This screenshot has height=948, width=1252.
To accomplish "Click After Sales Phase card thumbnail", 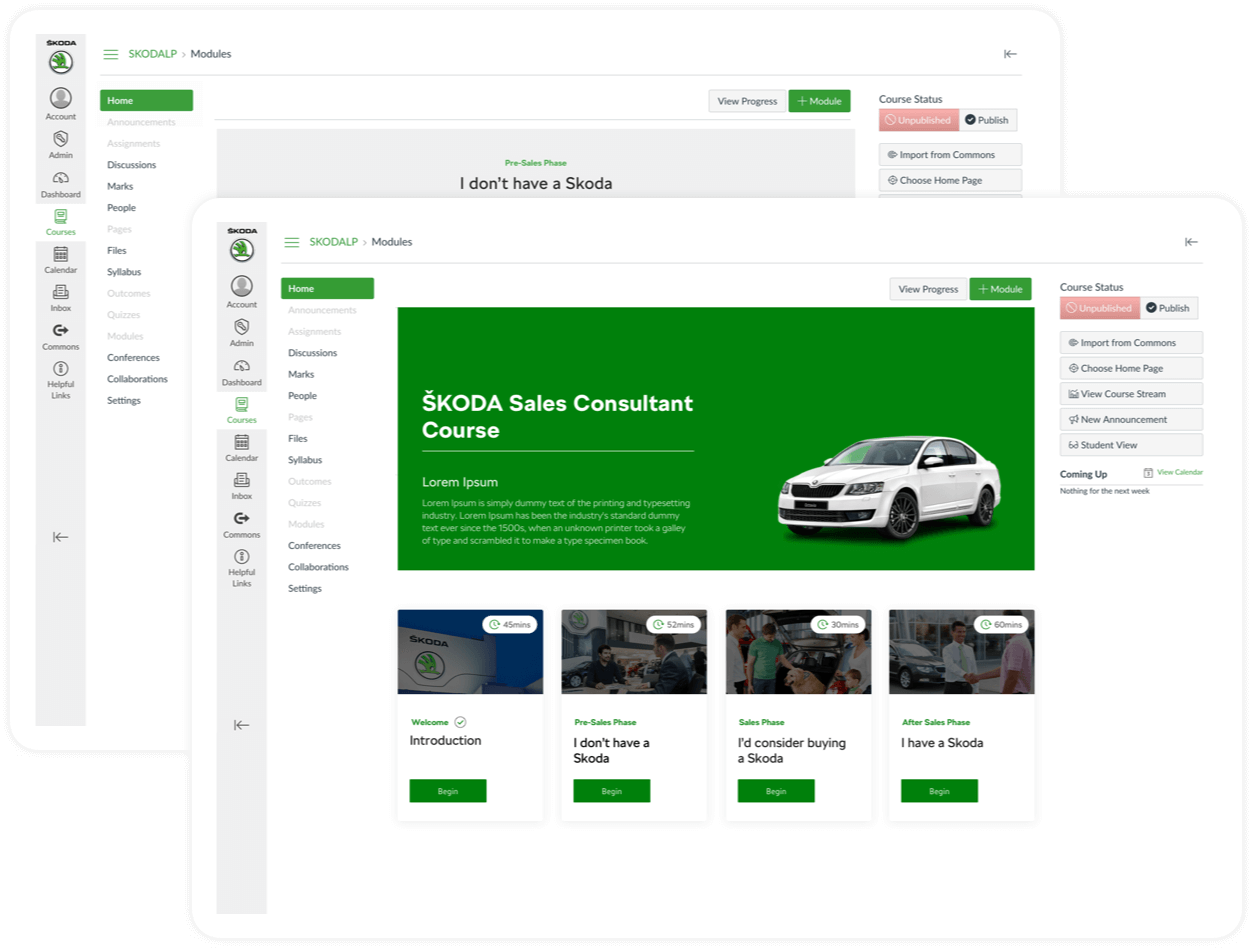I will pyautogui.click(x=962, y=652).
